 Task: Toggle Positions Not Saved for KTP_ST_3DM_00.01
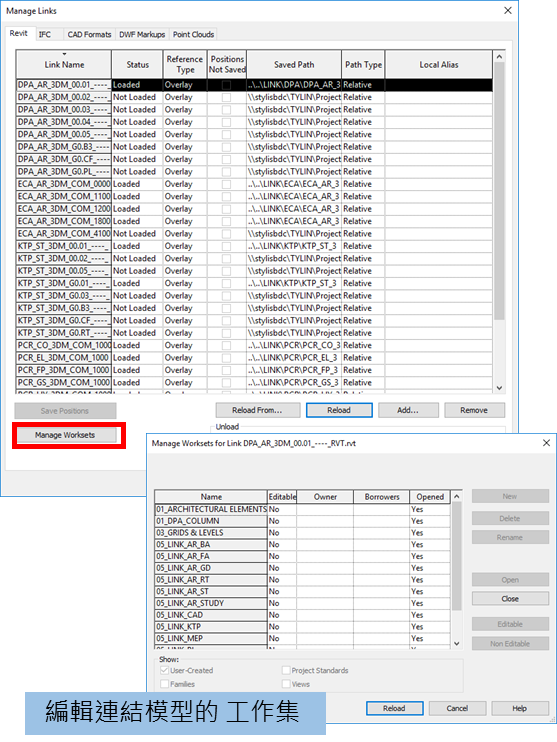227,246
